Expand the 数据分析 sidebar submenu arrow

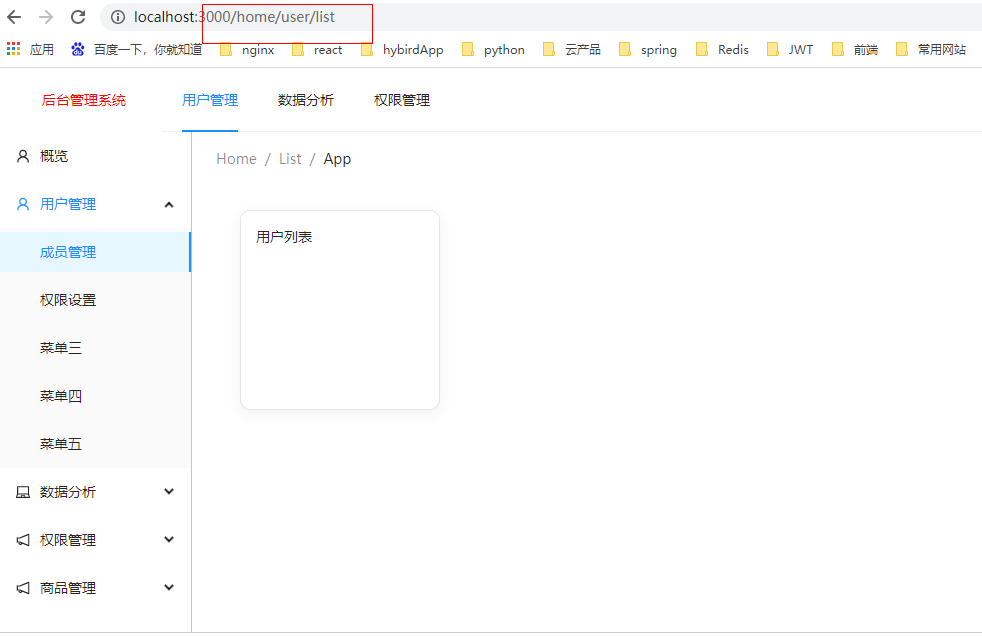168,491
